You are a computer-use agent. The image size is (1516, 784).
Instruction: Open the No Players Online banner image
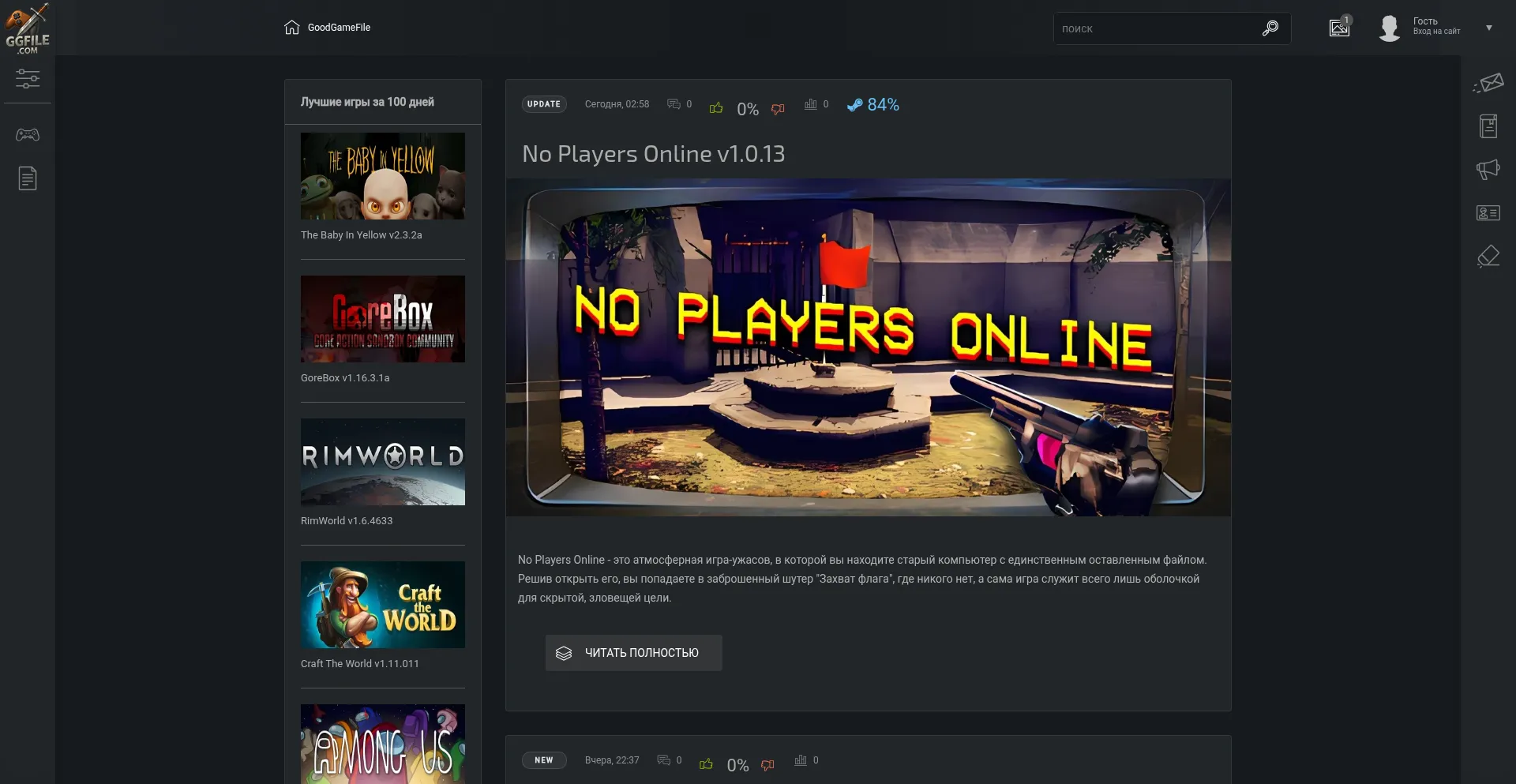(869, 347)
